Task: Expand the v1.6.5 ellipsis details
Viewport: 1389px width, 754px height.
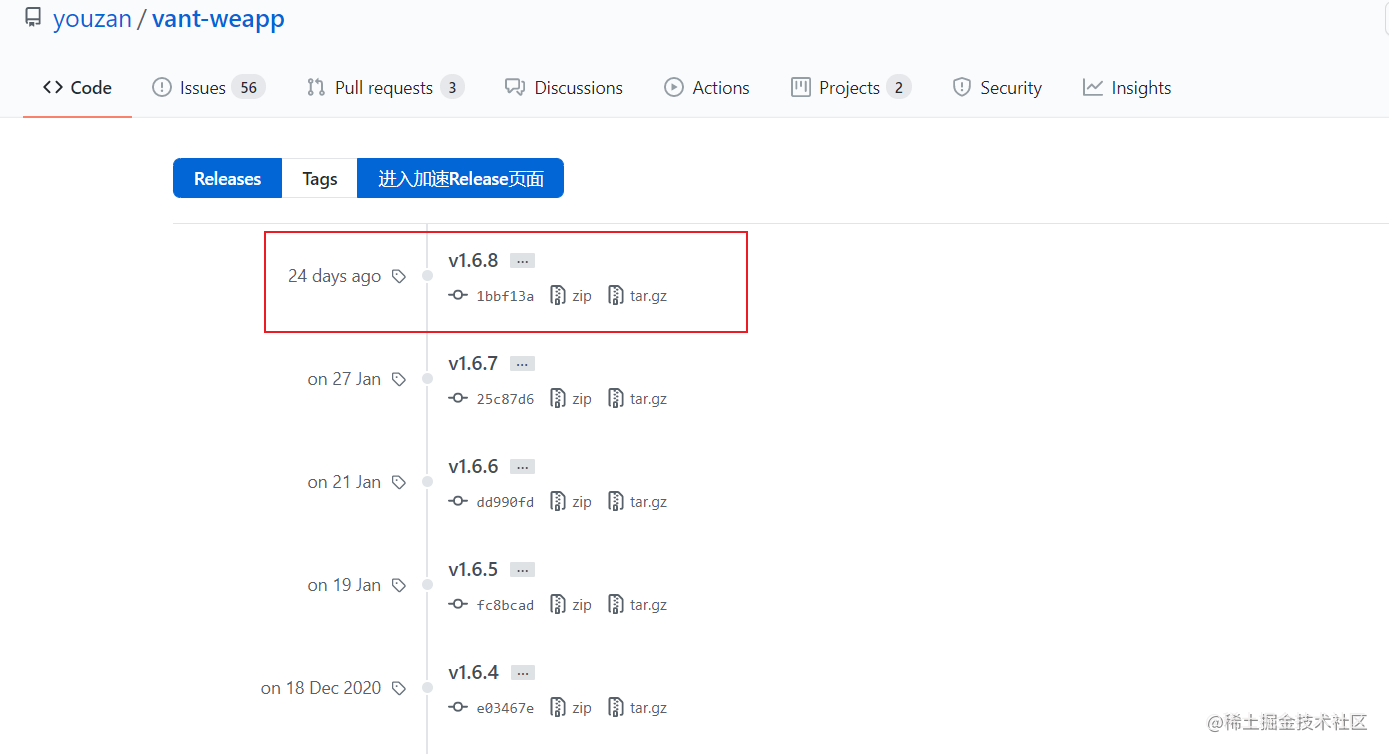Action: (x=522, y=569)
